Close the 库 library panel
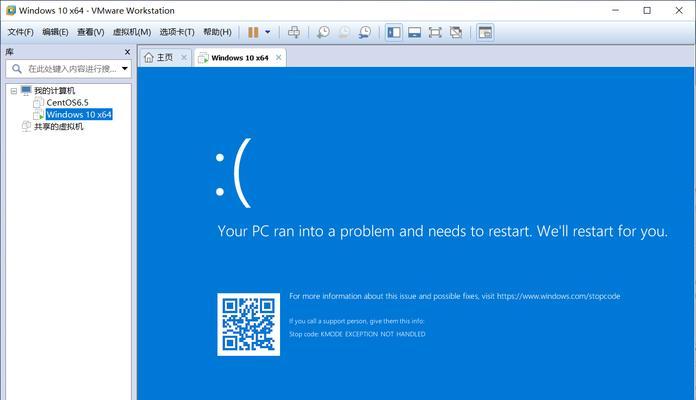The image size is (696, 400). click(127, 52)
